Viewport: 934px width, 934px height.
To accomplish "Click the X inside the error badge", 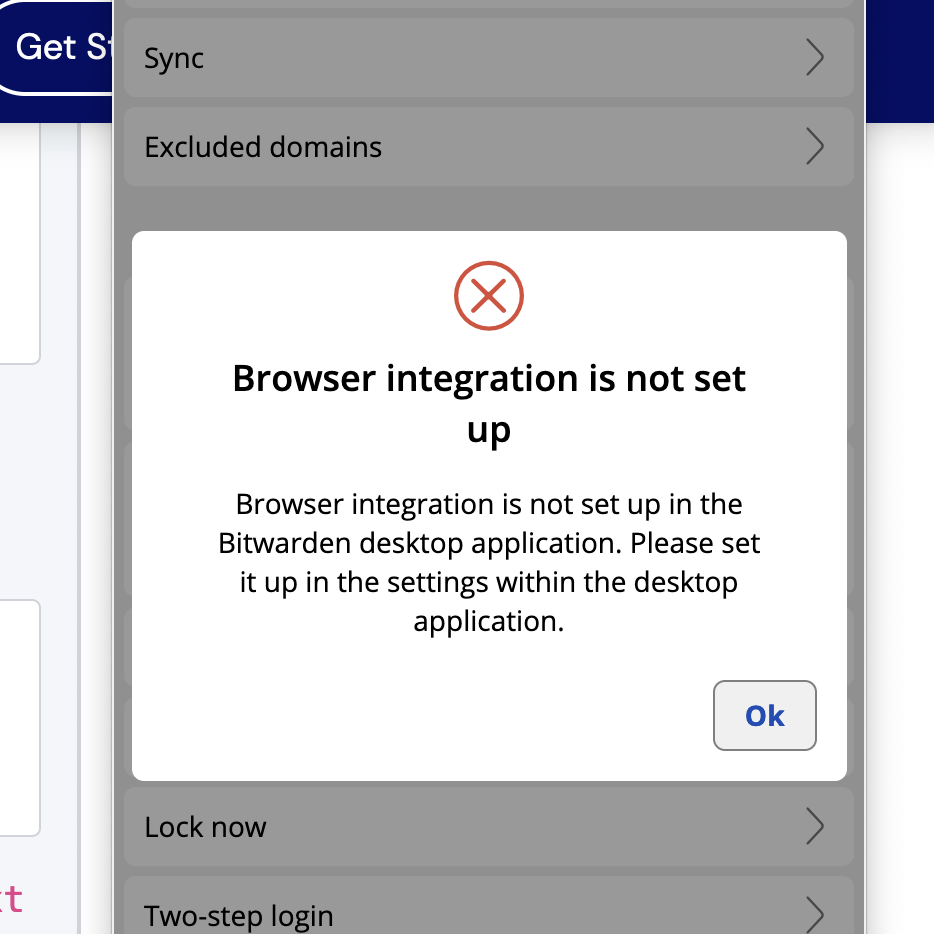I will point(489,295).
